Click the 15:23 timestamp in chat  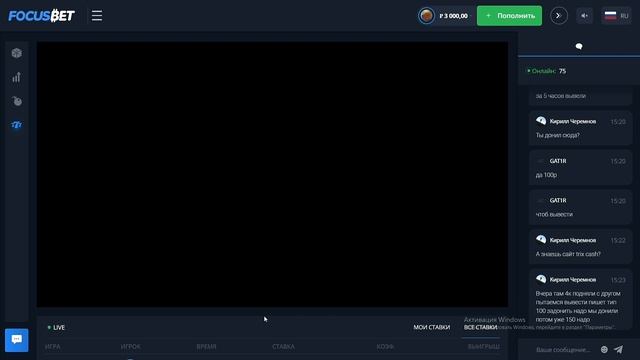[x=618, y=280]
